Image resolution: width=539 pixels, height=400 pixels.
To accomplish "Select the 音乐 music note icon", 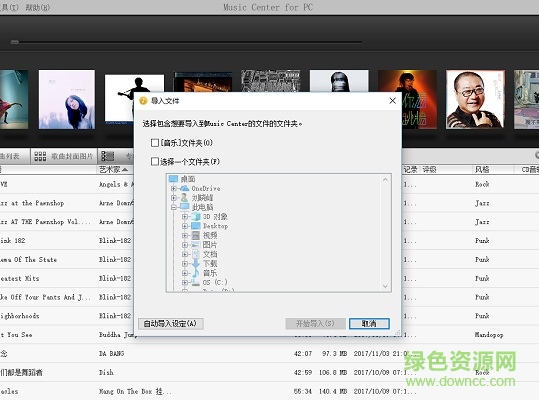I will [x=196, y=273].
